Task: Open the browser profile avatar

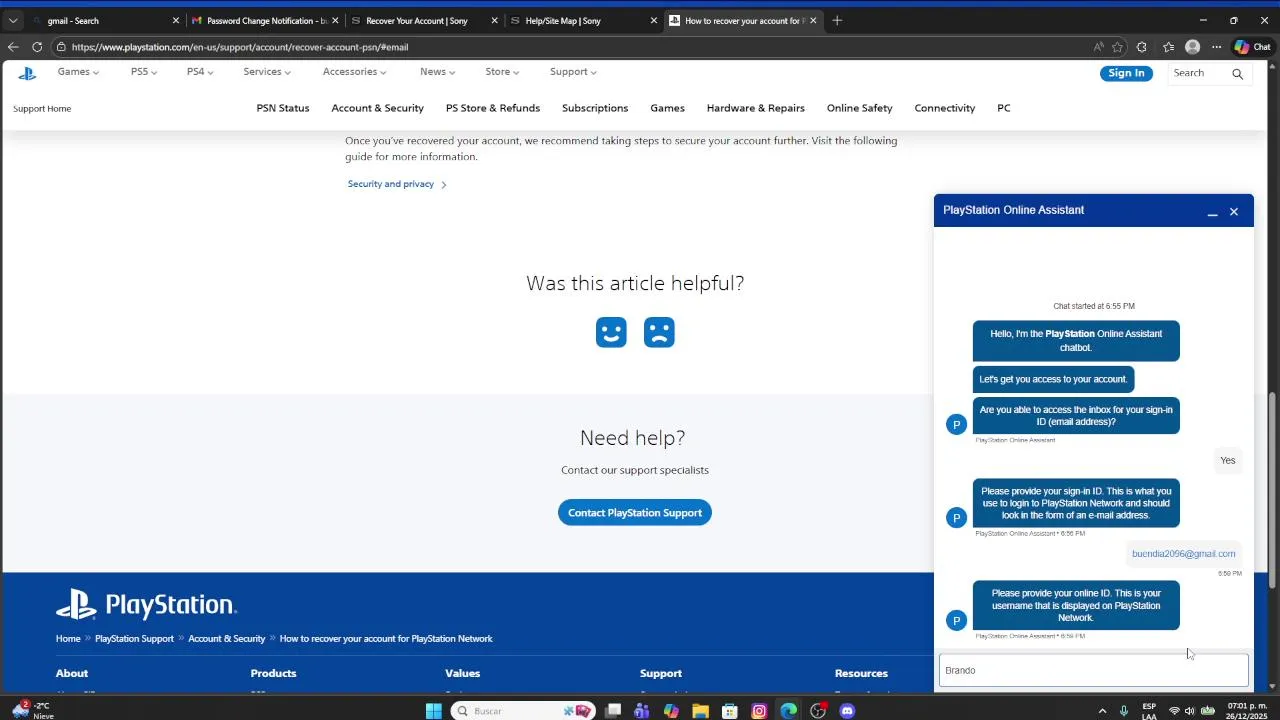Action: (1192, 47)
